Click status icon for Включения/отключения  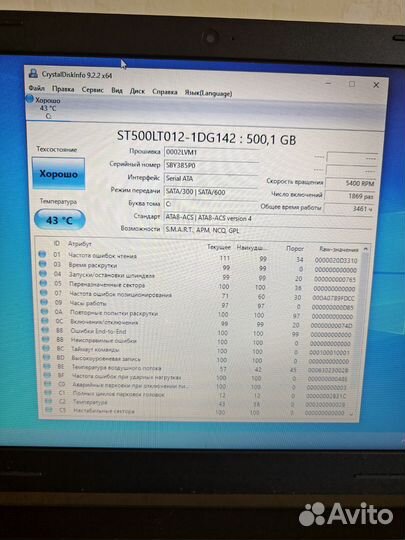(x=45, y=321)
